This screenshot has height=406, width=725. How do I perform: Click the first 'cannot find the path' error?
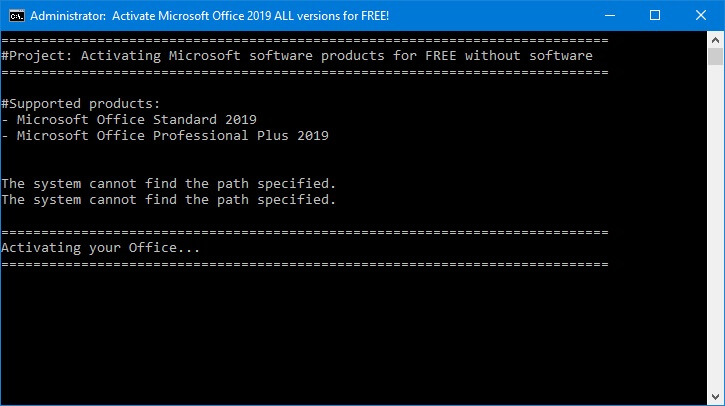168,183
